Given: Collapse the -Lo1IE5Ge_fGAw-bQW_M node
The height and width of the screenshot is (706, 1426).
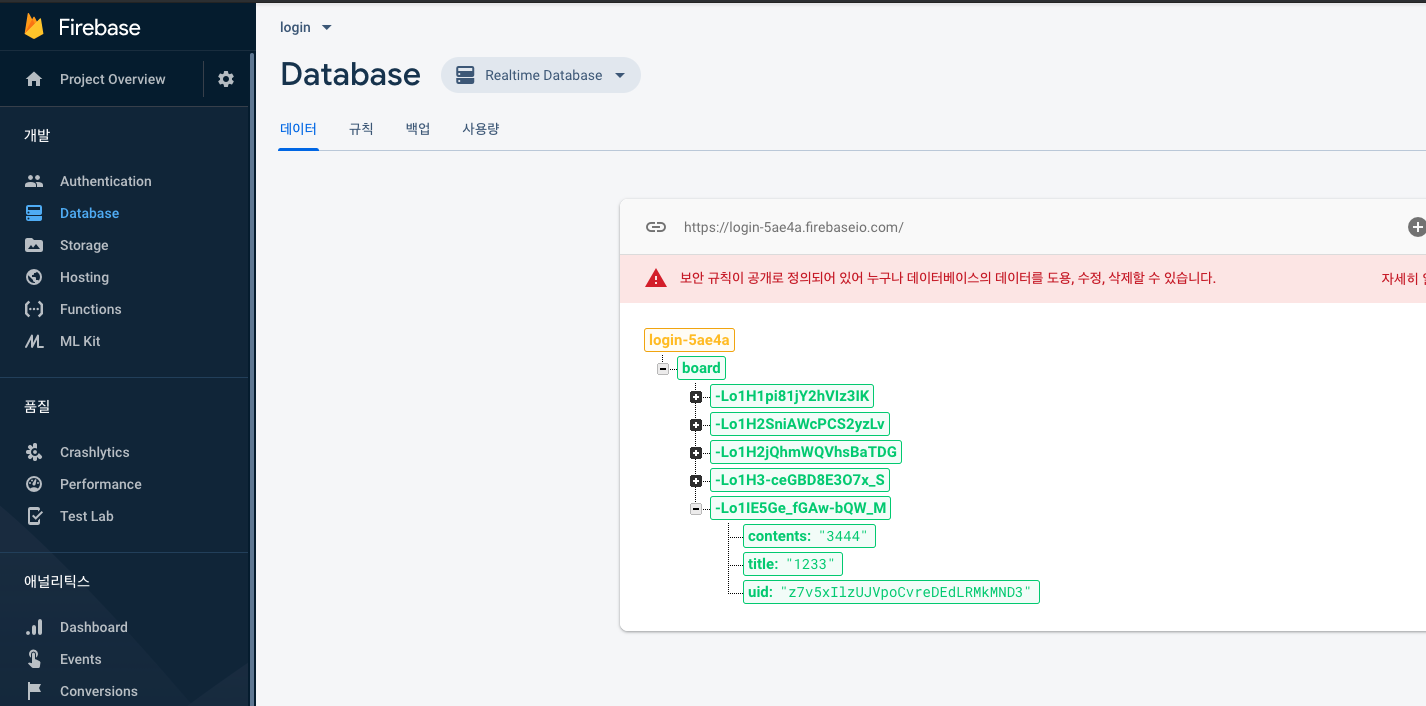Looking at the screenshot, I should click(x=695, y=509).
